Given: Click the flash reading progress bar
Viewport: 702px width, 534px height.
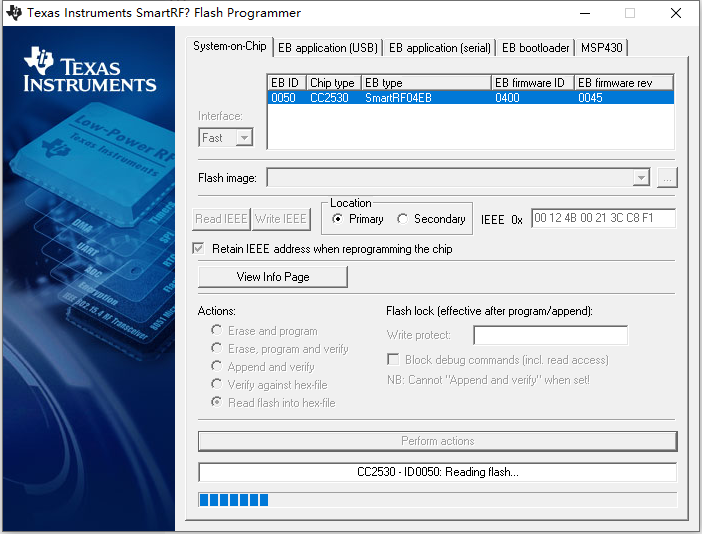Looking at the screenshot, I should click(437, 500).
